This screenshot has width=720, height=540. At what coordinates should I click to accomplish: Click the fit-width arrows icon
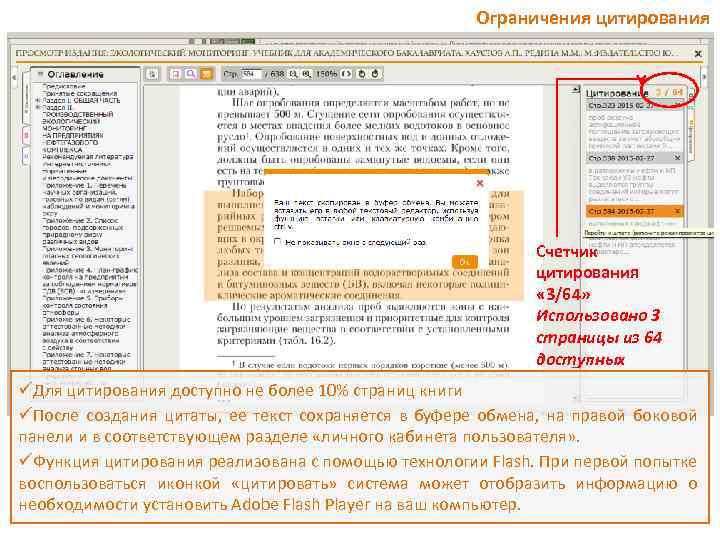(346, 74)
